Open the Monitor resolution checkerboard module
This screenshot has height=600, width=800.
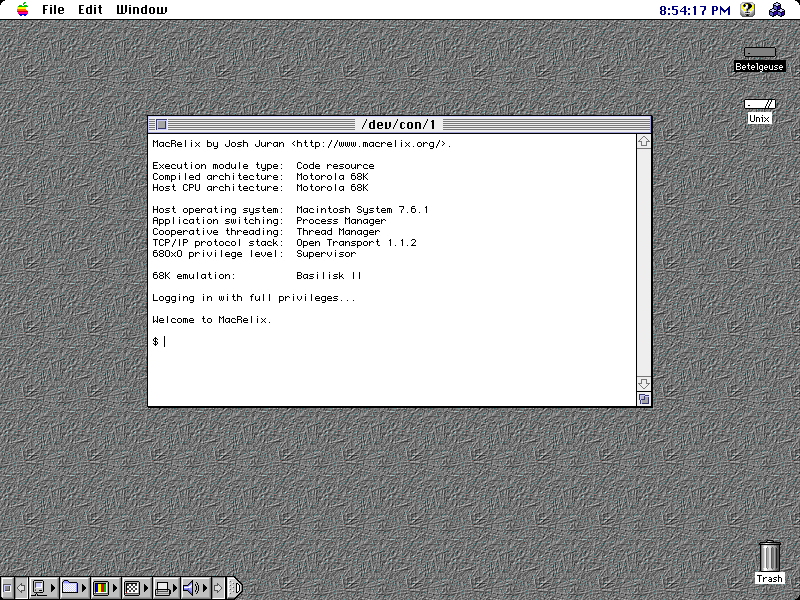[136, 588]
